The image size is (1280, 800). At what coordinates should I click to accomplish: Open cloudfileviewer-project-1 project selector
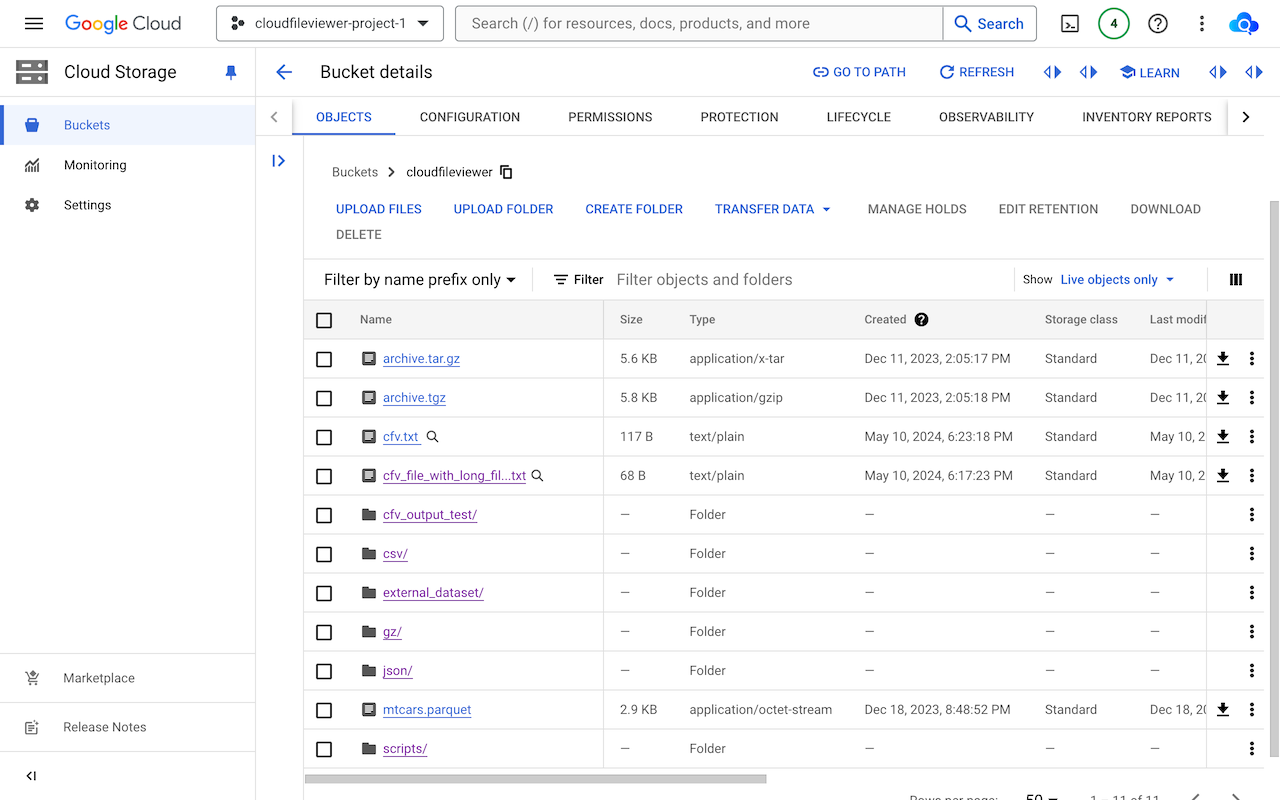click(330, 24)
